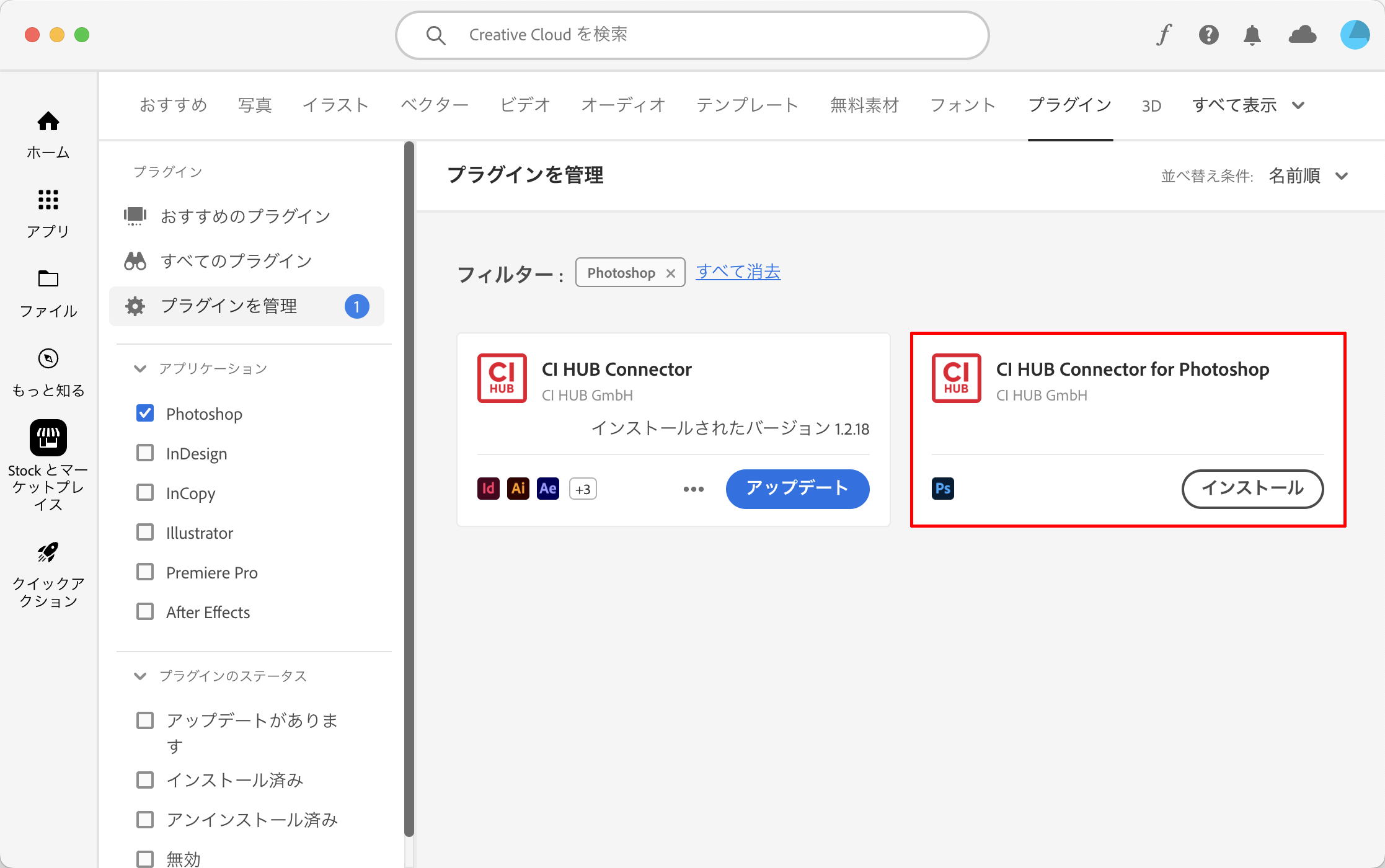The width and height of the screenshot is (1385, 868).
Task: Show +3 additional supported apps
Action: 583,489
